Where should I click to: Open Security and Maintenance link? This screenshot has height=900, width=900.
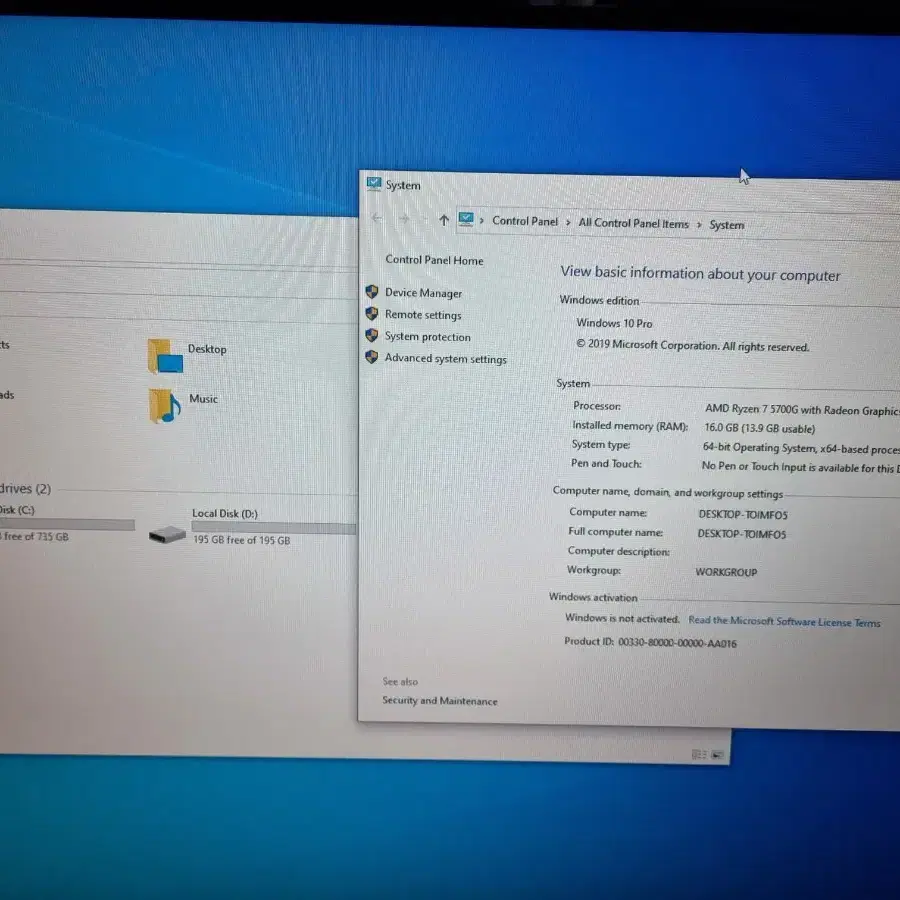(440, 701)
